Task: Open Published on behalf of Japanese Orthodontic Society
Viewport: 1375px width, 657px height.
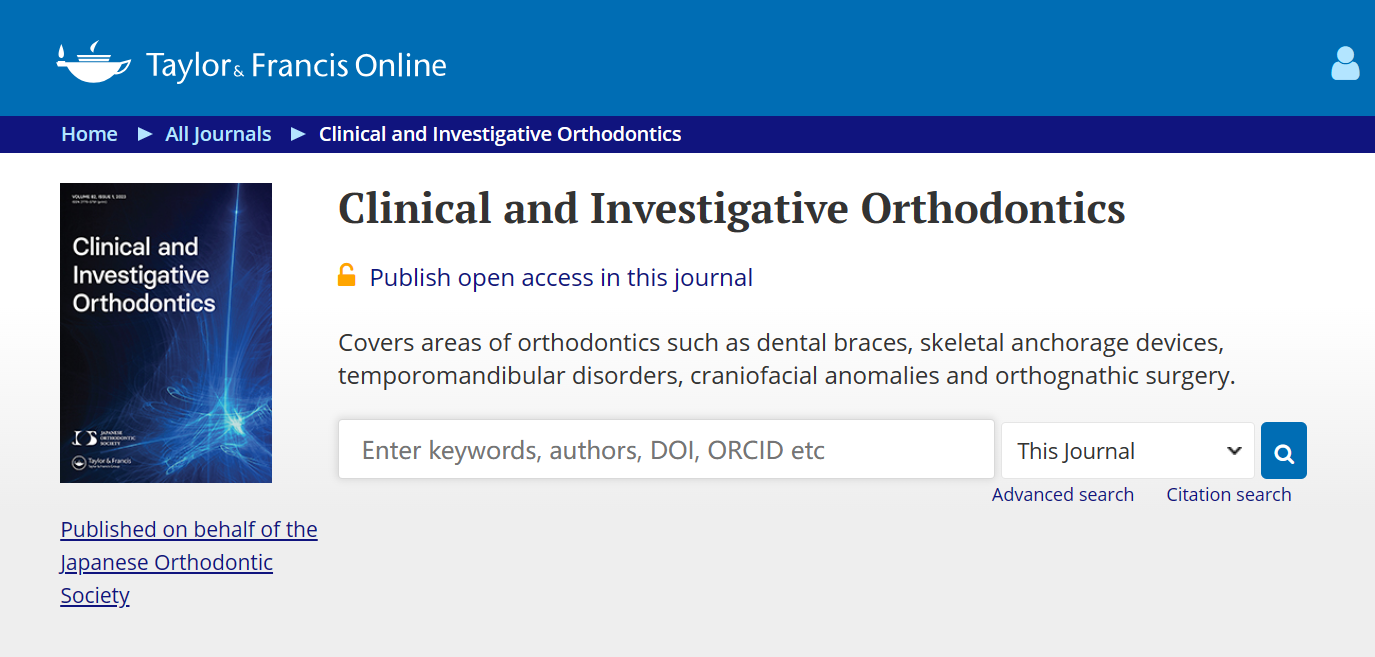Action: click(189, 562)
